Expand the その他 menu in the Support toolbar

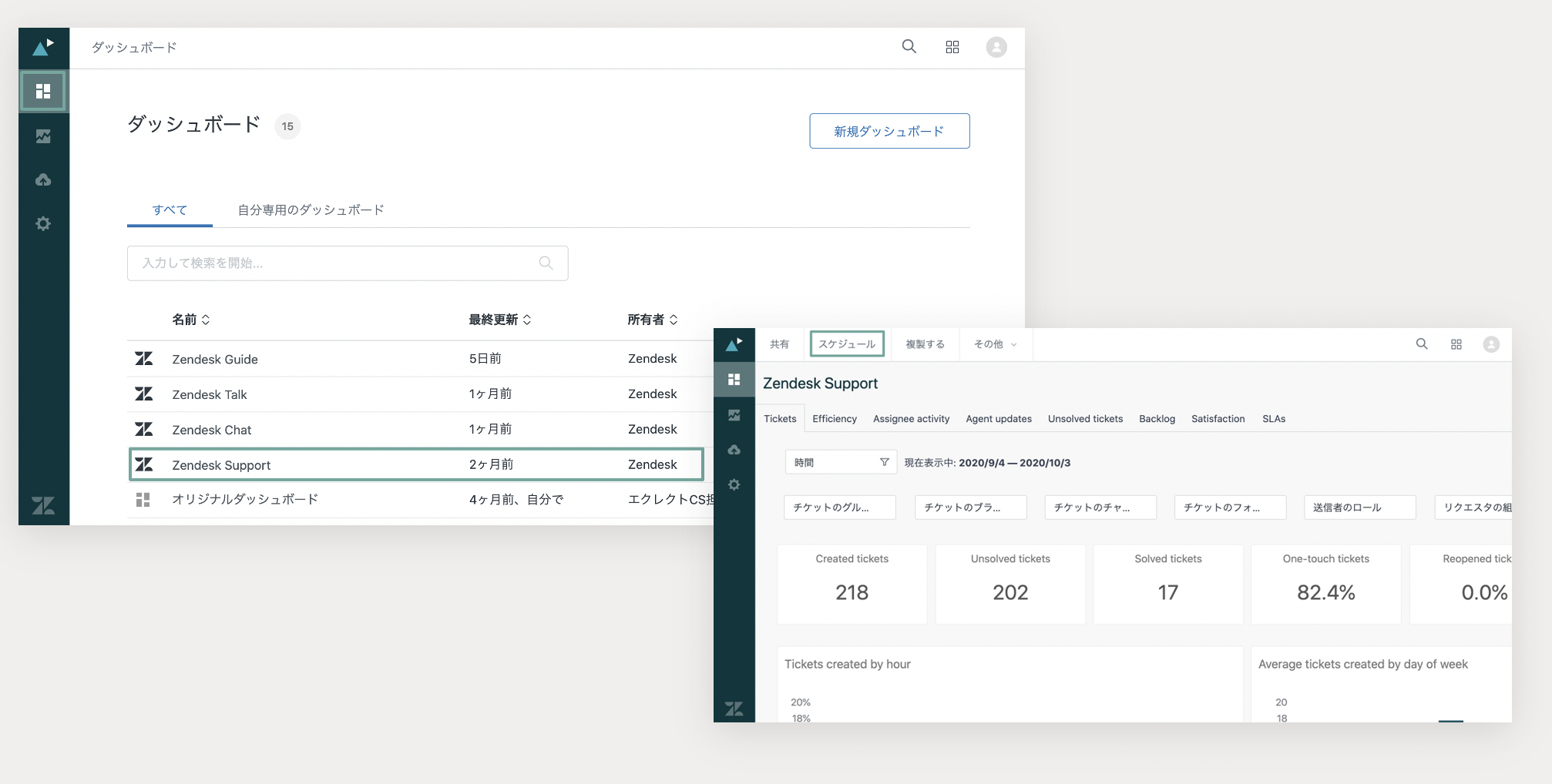[996, 344]
